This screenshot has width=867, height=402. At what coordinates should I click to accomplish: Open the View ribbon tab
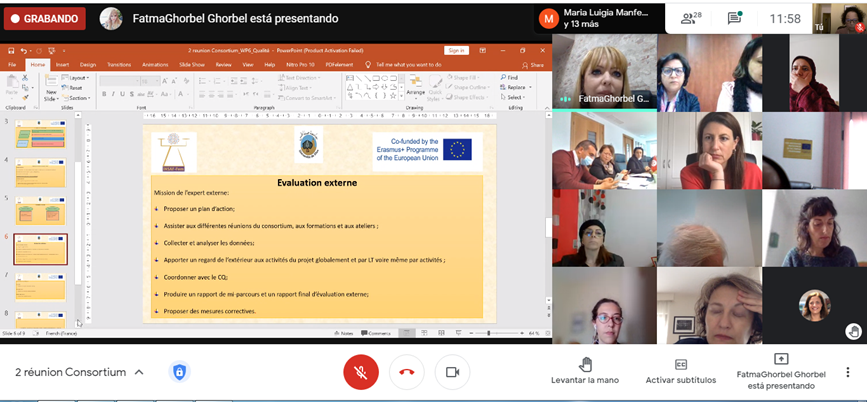coord(248,65)
